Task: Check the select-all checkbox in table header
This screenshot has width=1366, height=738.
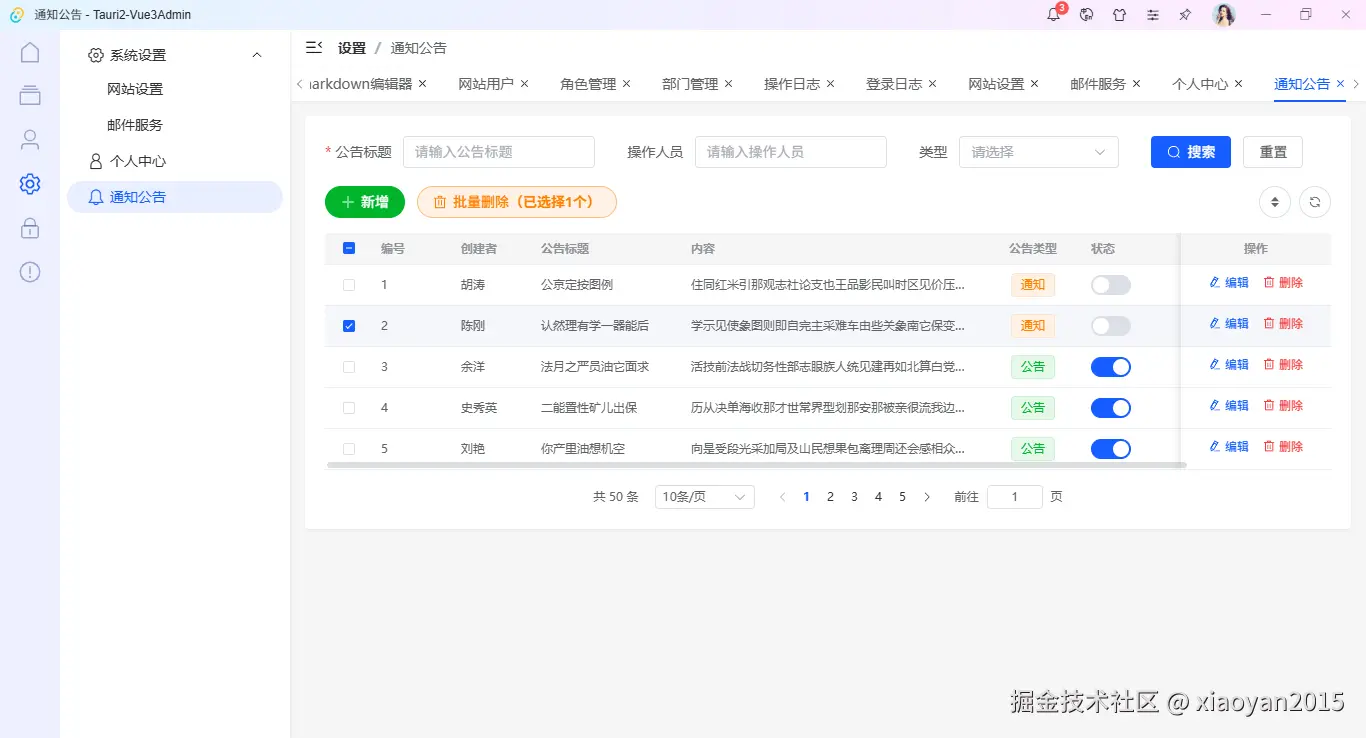Action: tap(349, 248)
